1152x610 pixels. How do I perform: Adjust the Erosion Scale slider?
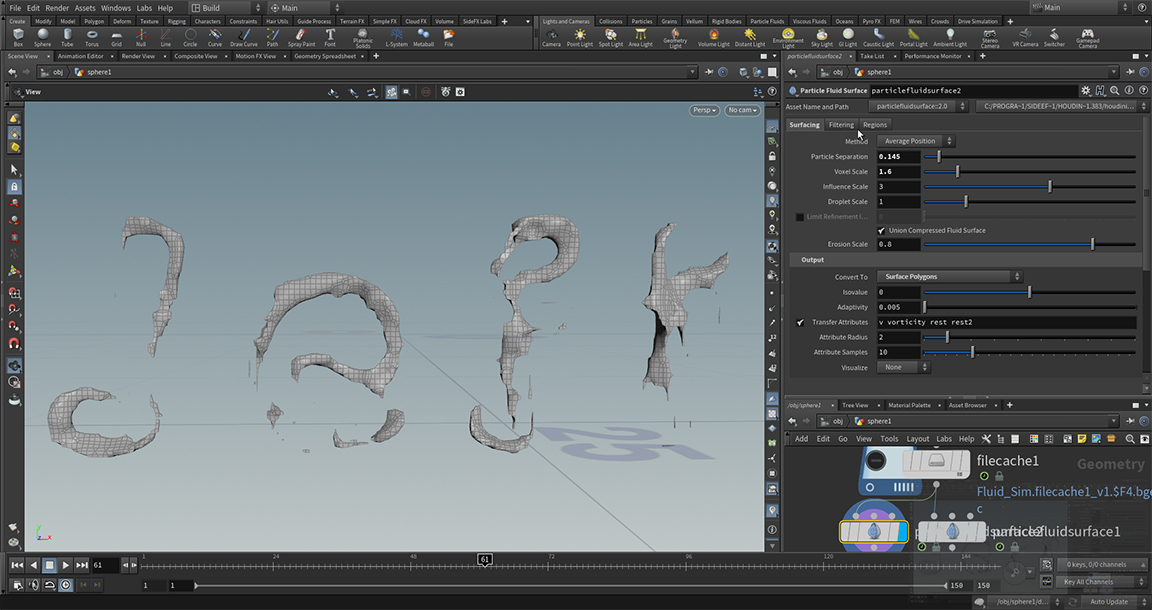(x=1091, y=244)
